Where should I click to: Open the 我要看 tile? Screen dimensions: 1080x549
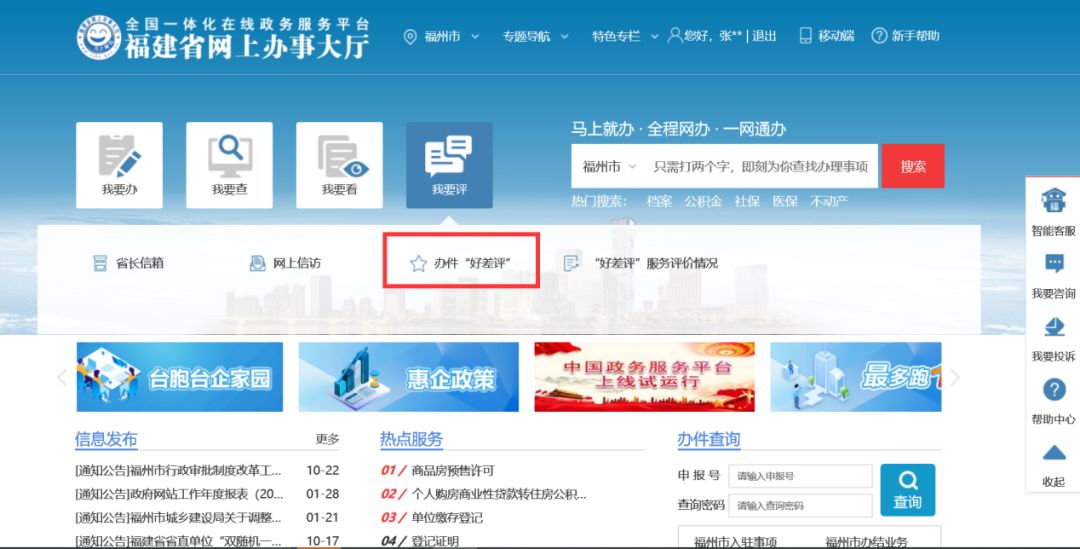point(340,165)
